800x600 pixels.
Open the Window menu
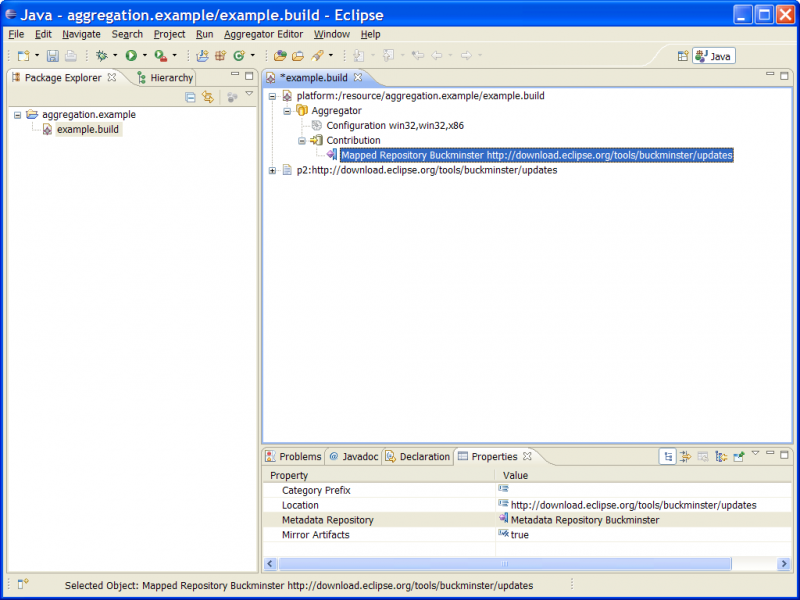(332, 34)
